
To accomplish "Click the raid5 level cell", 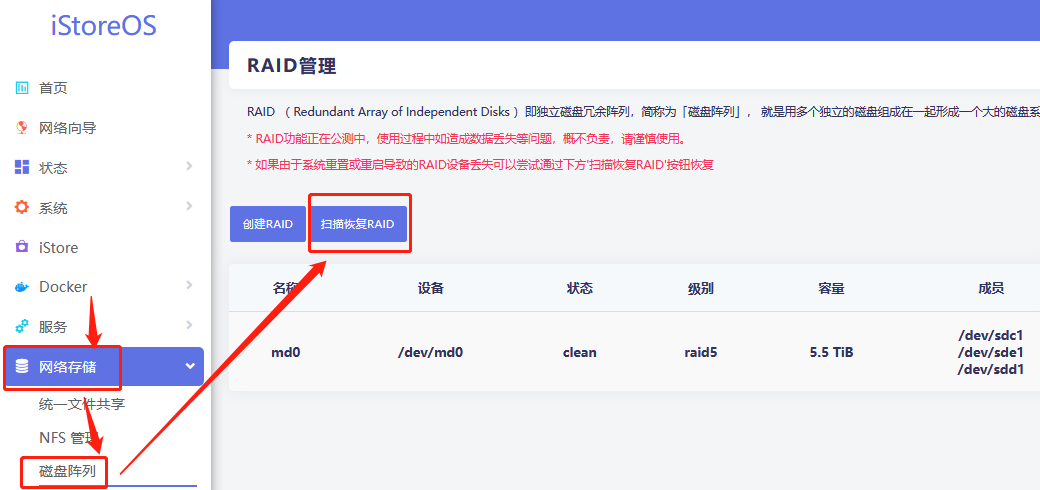I will (x=701, y=352).
